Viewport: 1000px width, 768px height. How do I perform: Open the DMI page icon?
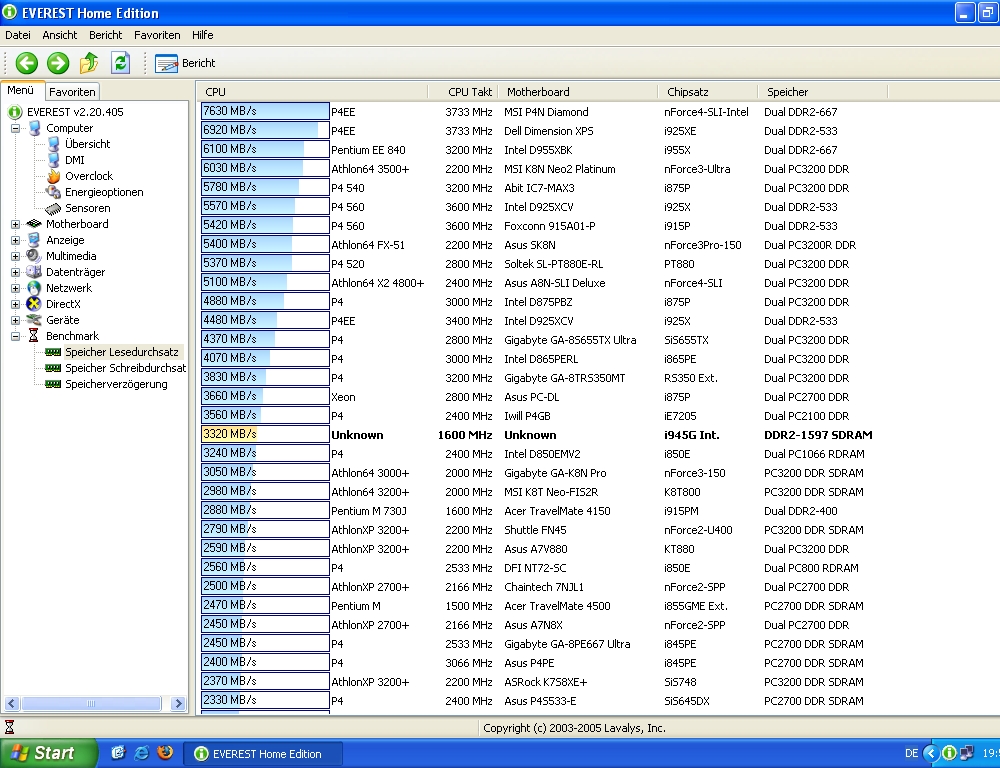point(54,160)
